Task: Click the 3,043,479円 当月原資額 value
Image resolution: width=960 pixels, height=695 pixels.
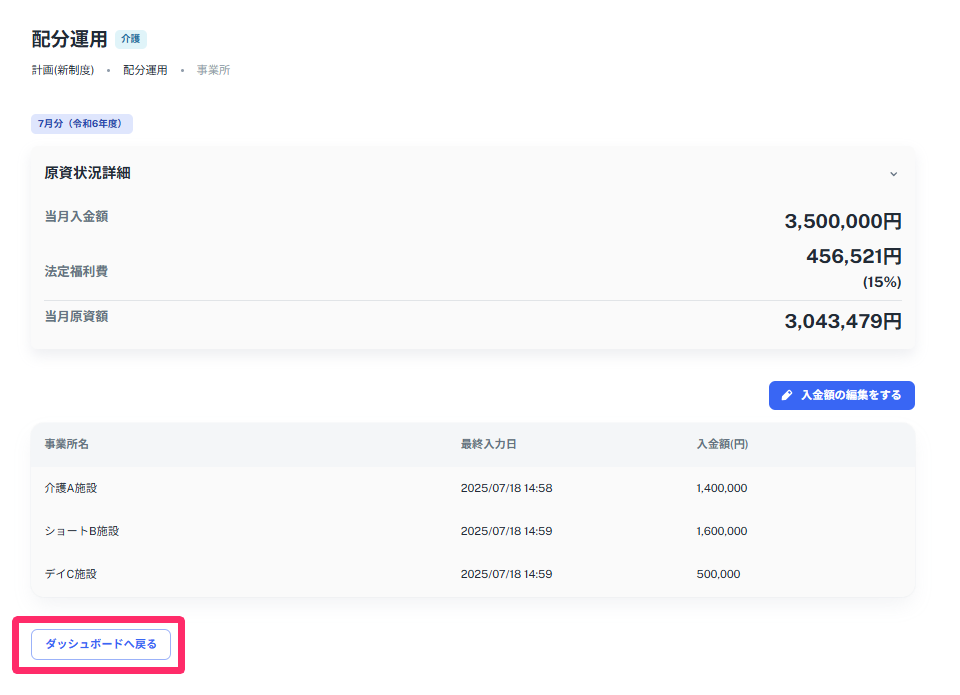Action: [x=842, y=321]
